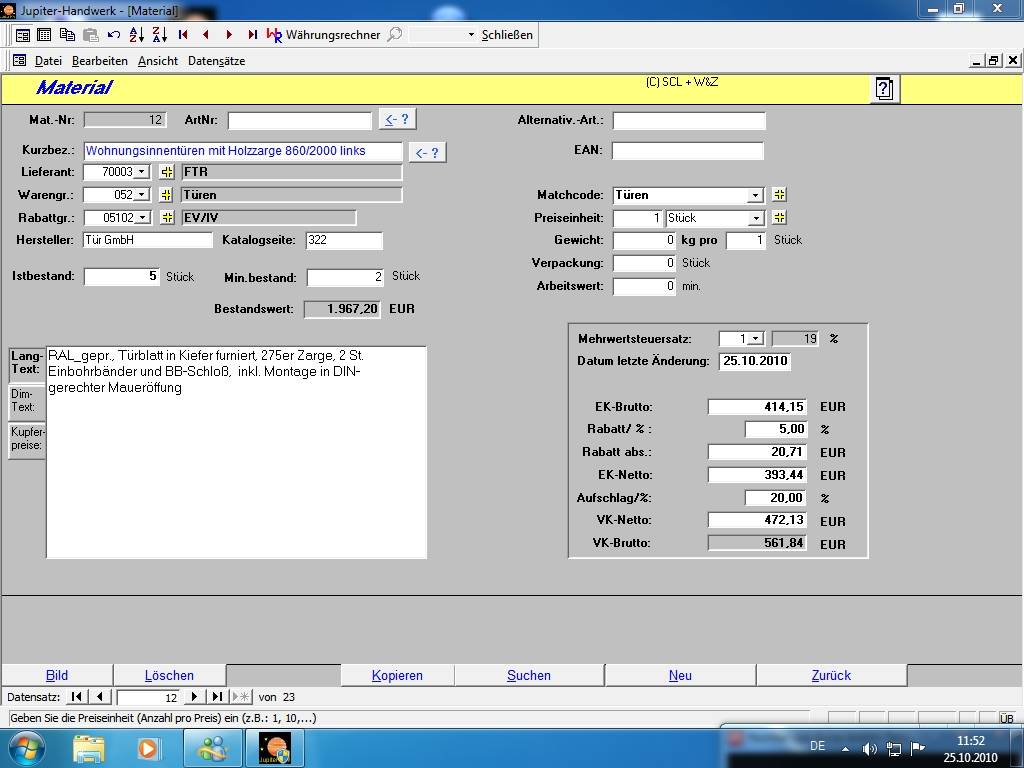Click into the EAN input field
Viewport: 1024px width, 768px height.
point(687,150)
